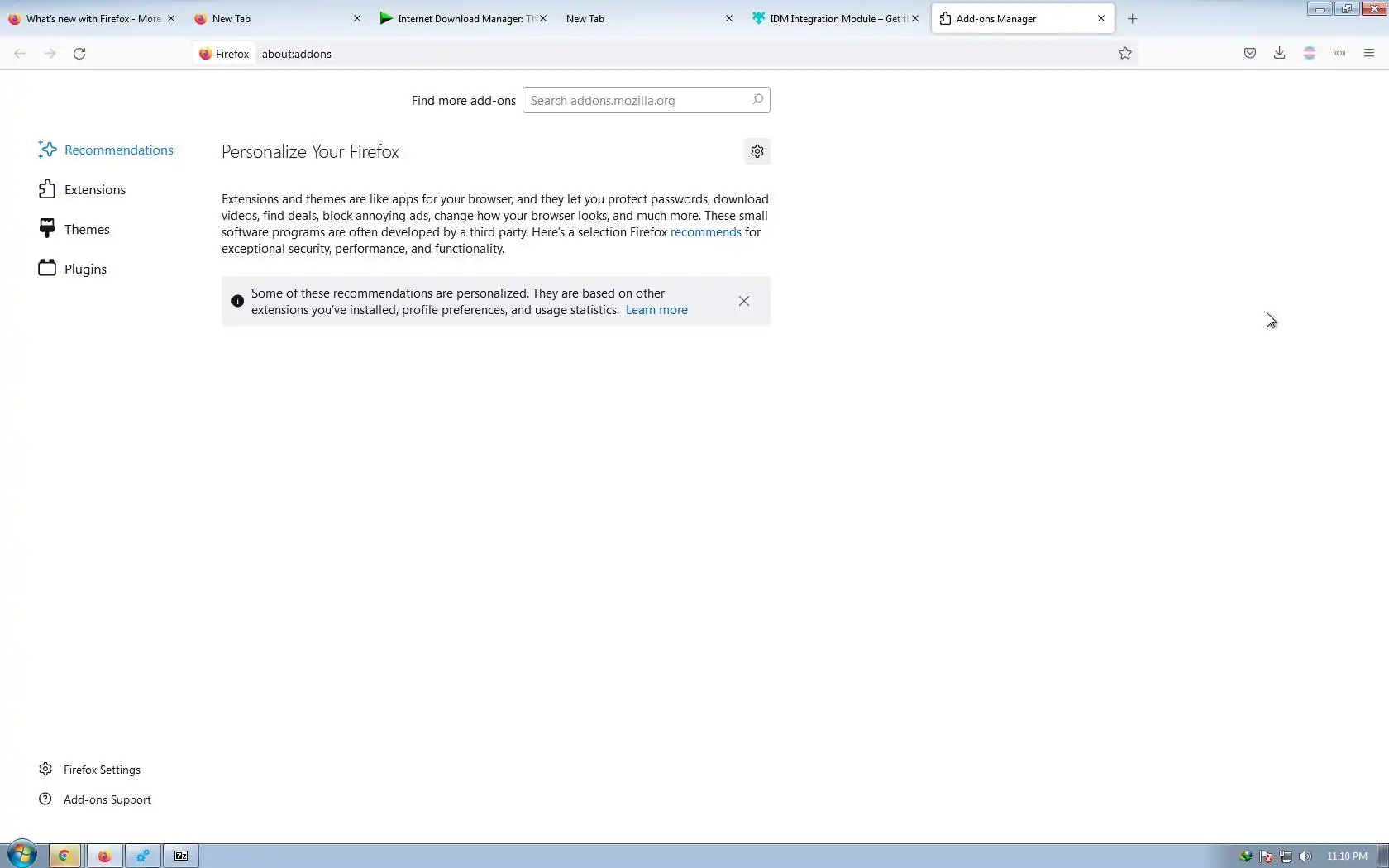Close the IDM Integration Module tab
The image size is (1389, 868).
[x=915, y=18]
